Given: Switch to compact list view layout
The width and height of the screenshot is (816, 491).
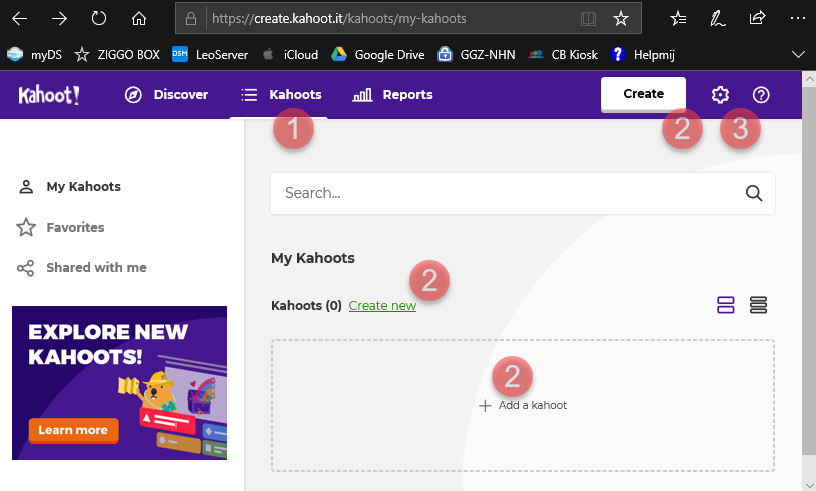Looking at the screenshot, I should tap(758, 305).
